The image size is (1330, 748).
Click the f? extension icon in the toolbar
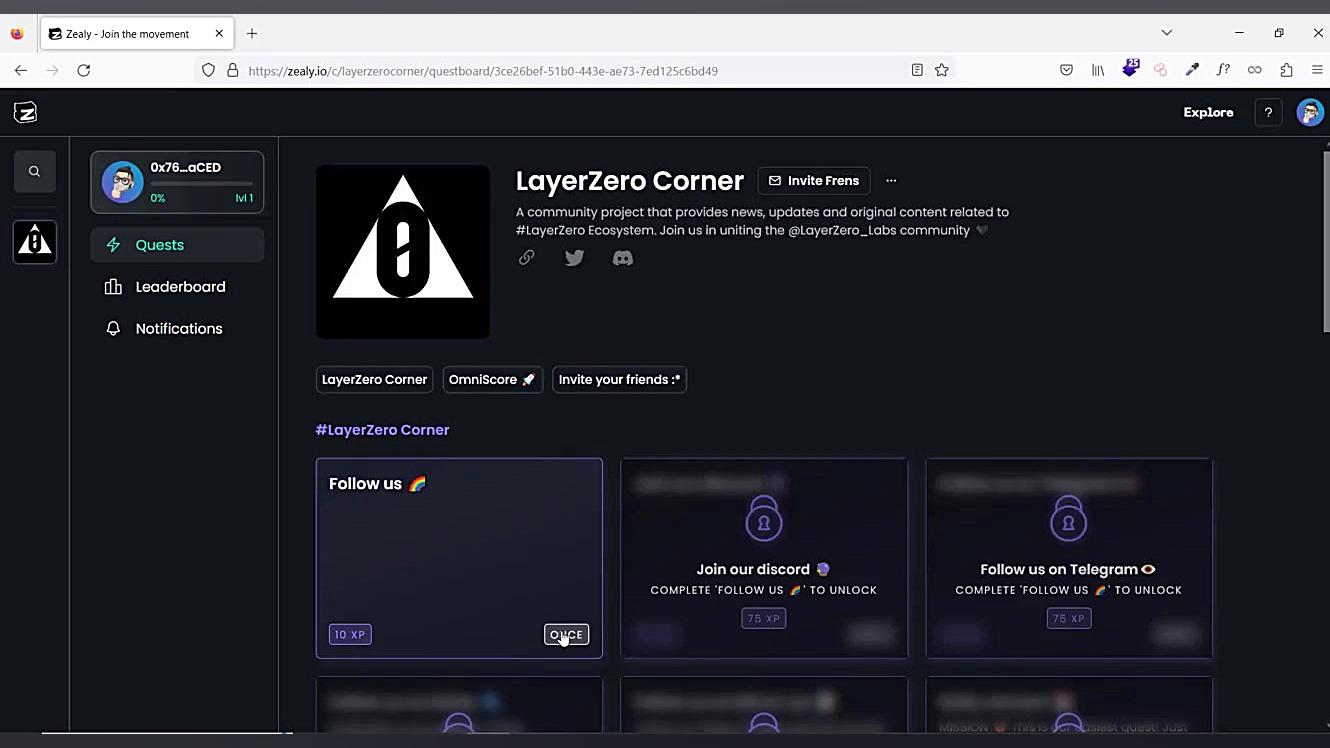pyautogui.click(x=1223, y=70)
